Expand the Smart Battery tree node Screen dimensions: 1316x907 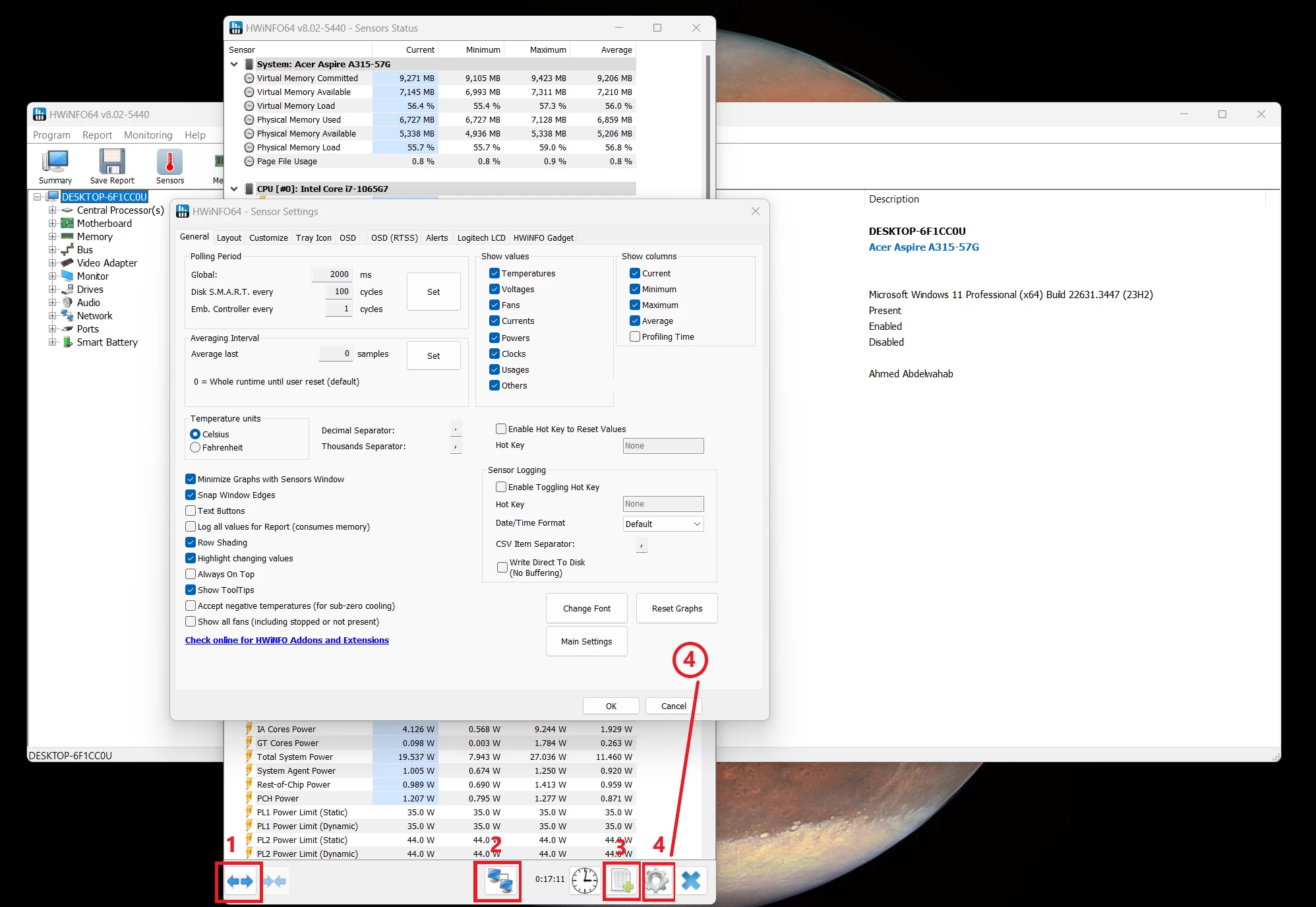52,342
